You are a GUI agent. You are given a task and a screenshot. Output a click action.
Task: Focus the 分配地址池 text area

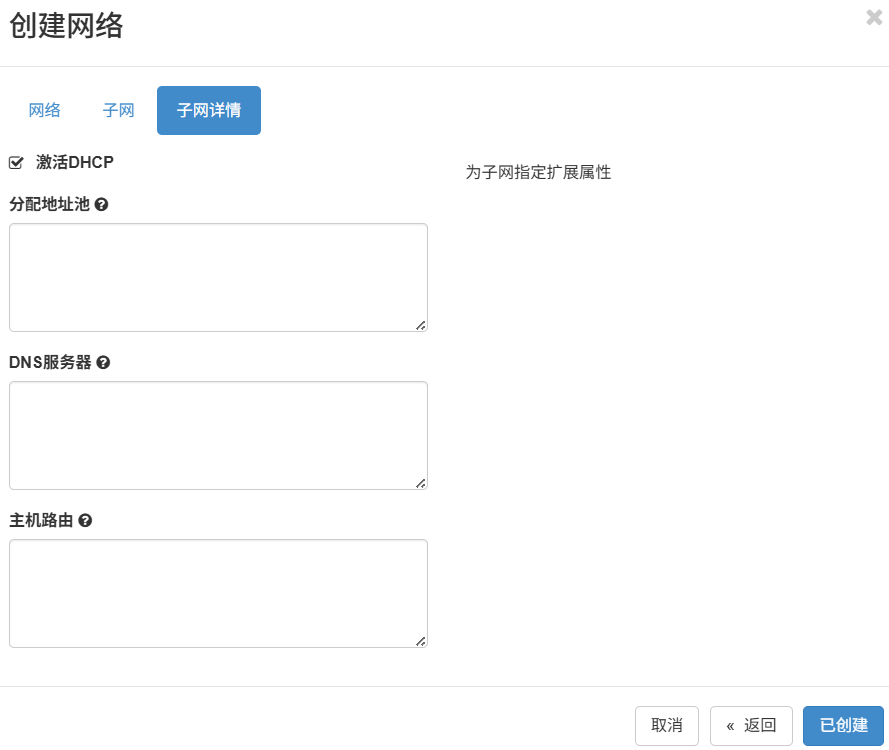pyautogui.click(x=218, y=277)
